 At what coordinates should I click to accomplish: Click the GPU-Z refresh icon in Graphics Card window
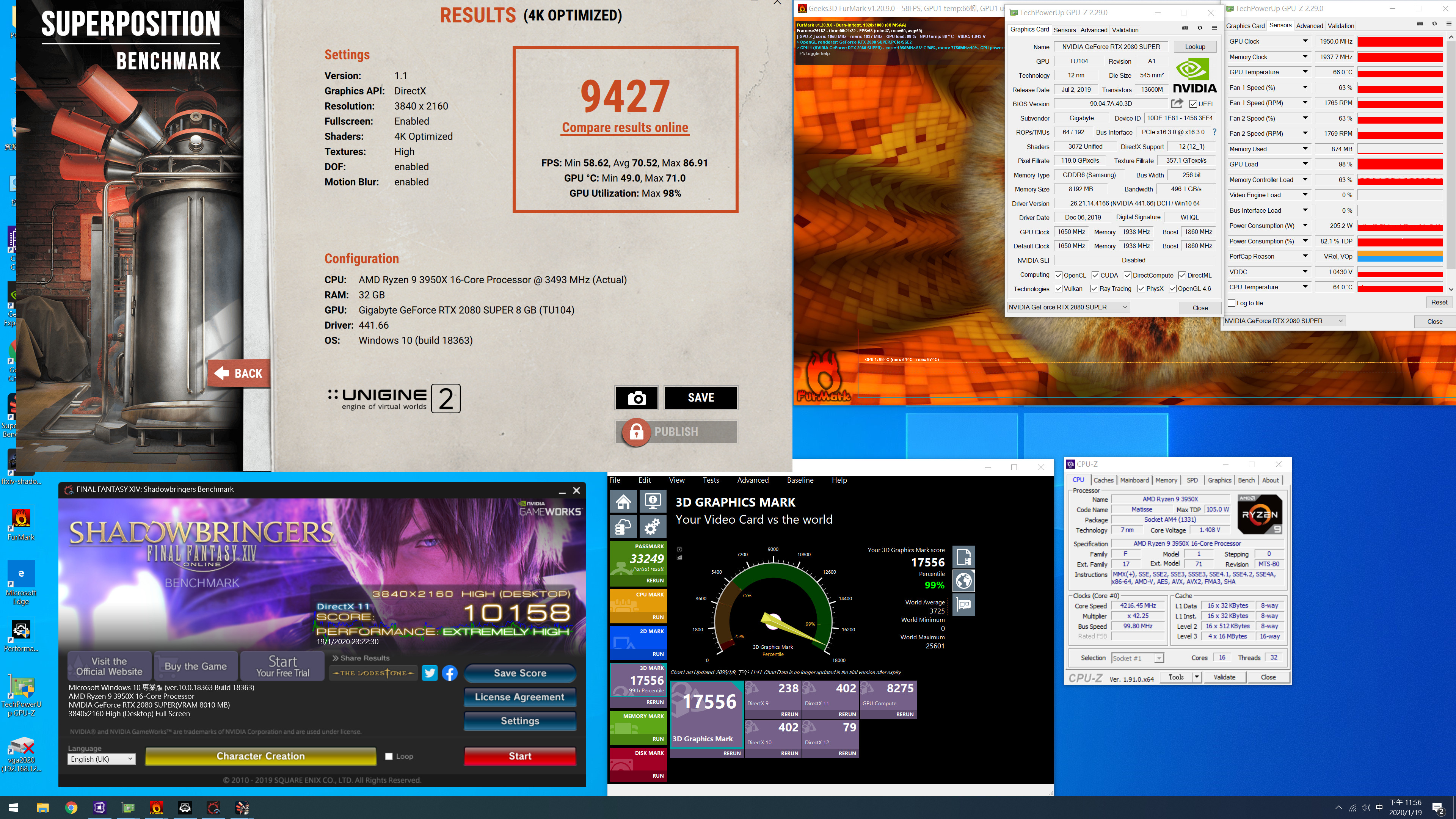(1199, 28)
